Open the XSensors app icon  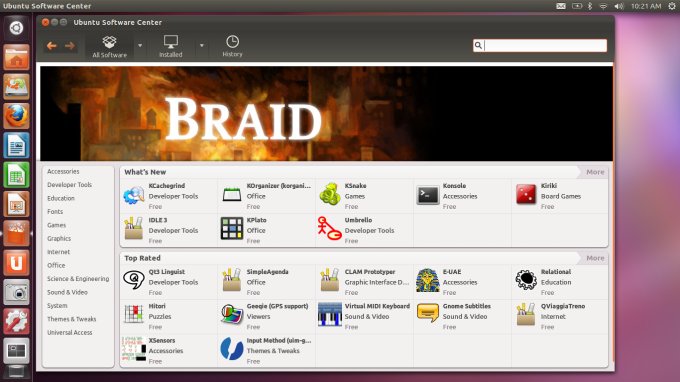pyautogui.click(x=134, y=349)
